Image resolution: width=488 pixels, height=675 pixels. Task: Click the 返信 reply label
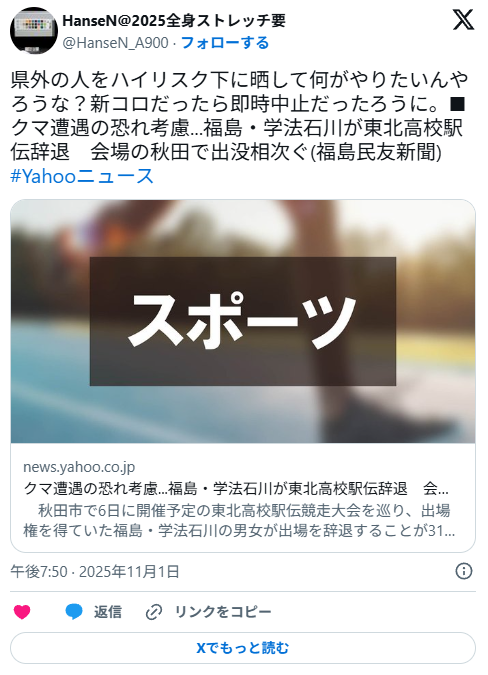click(108, 612)
